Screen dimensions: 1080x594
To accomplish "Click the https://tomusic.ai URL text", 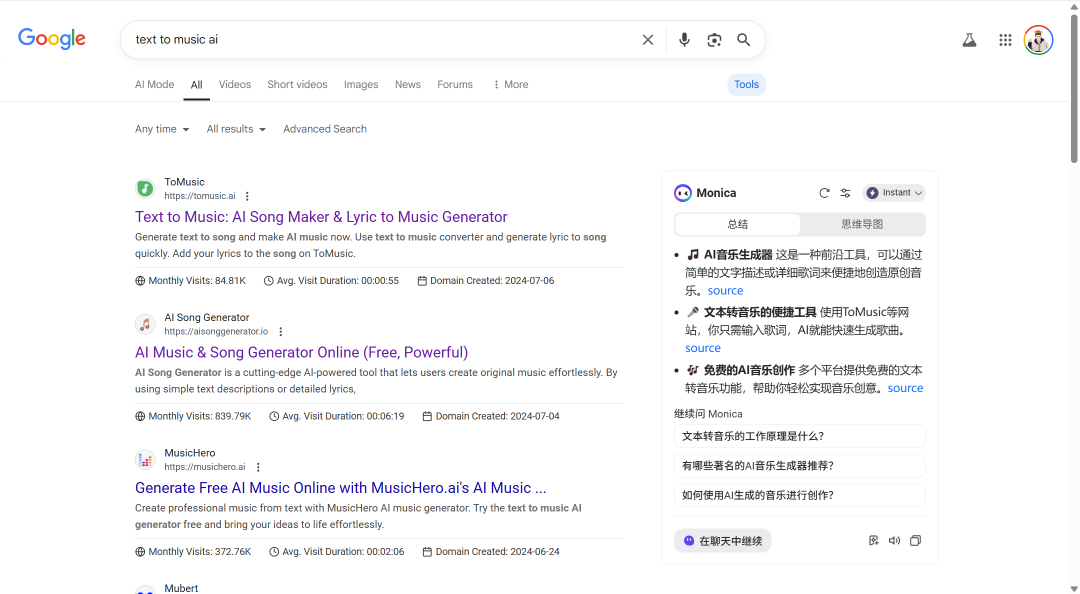I will [x=200, y=196].
